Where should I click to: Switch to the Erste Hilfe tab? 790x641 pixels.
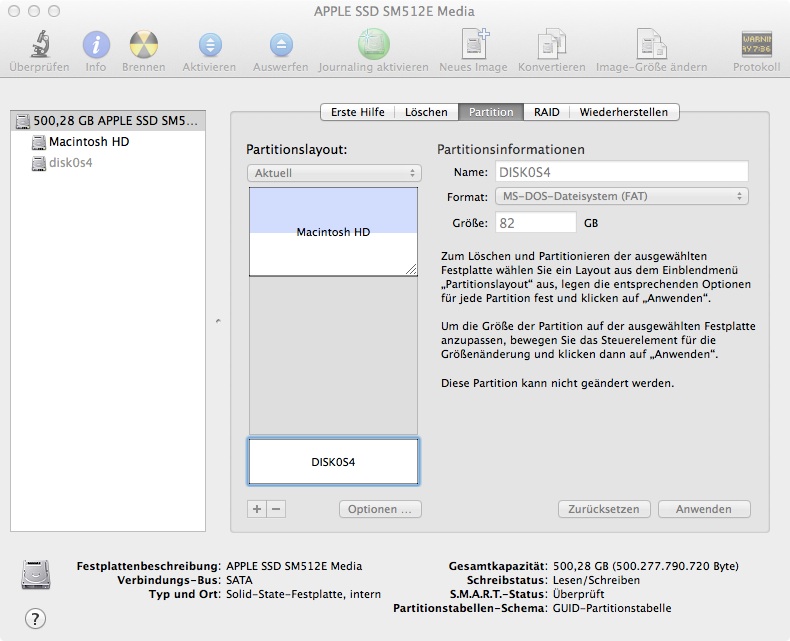[357, 112]
